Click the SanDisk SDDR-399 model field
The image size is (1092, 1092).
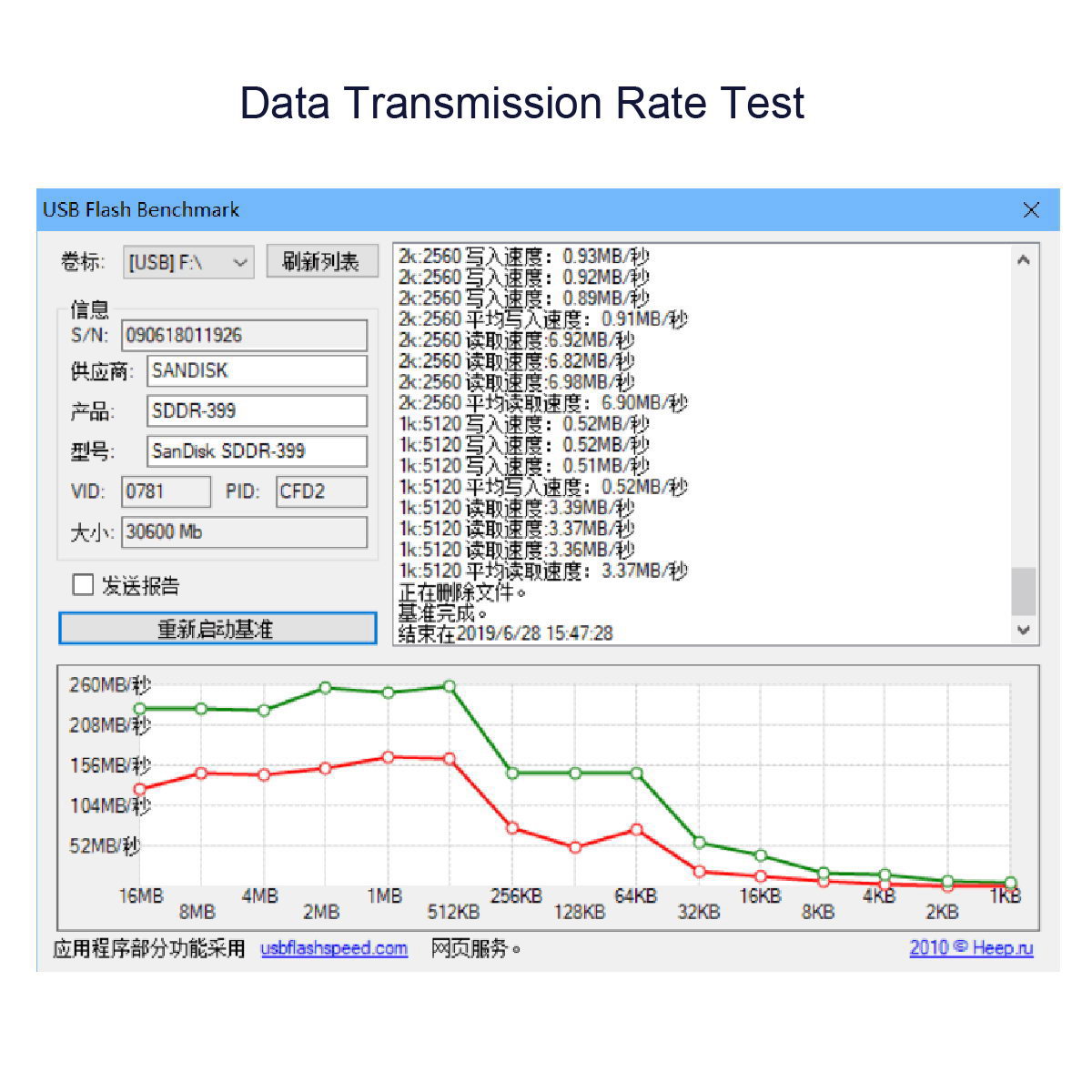point(257,451)
